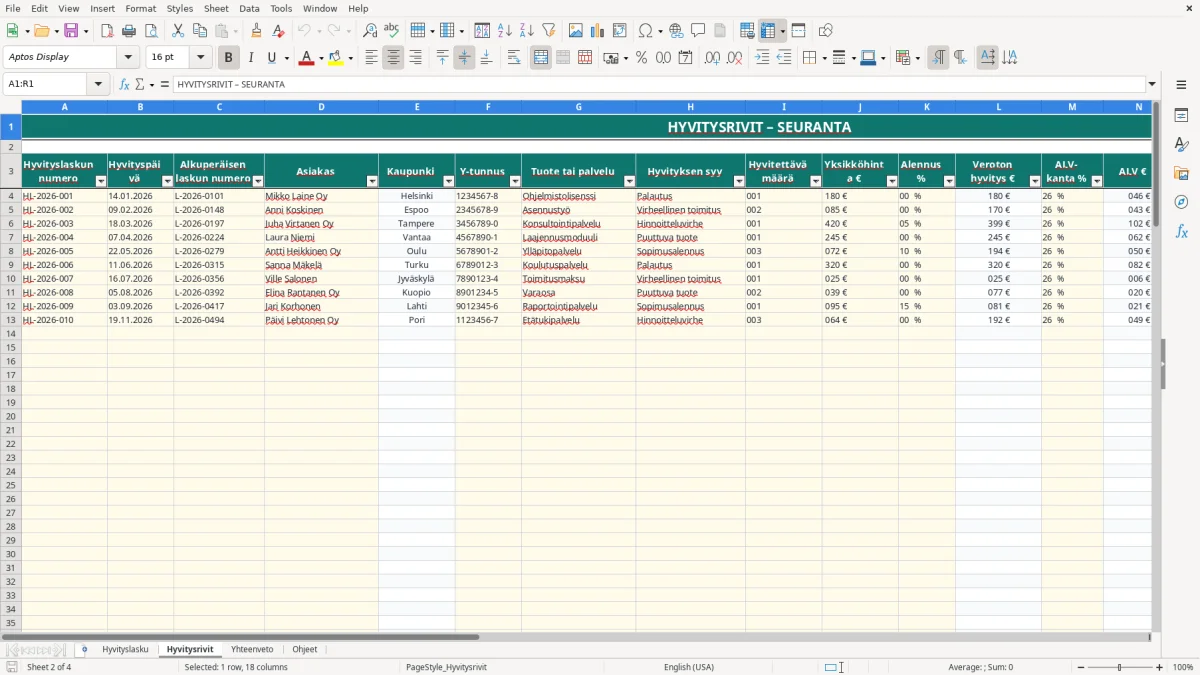This screenshot has width=1200, height=675.
Task: Clear direct formatting
Action: coord(278,31)
